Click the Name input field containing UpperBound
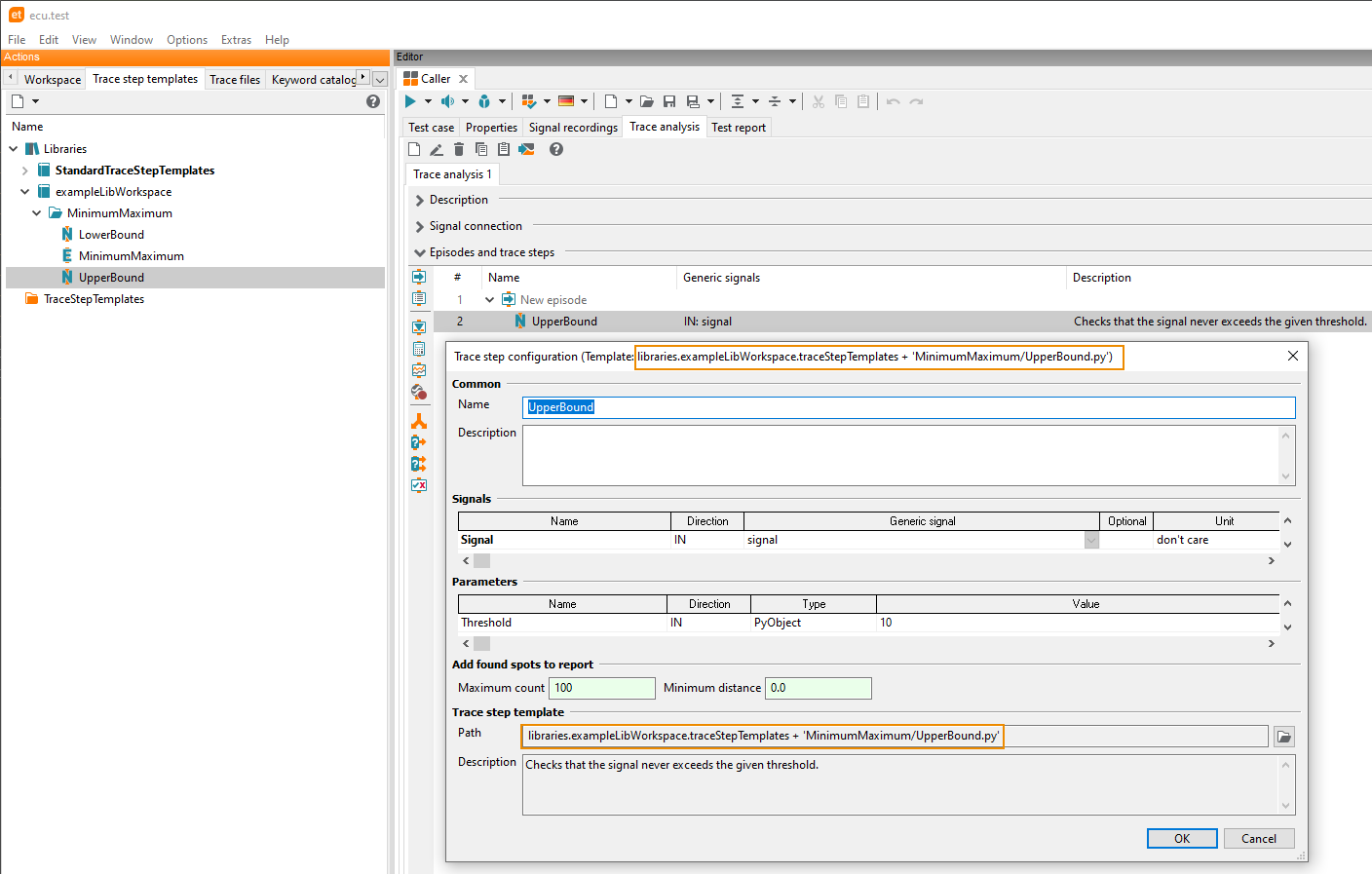 click(909, 407)
